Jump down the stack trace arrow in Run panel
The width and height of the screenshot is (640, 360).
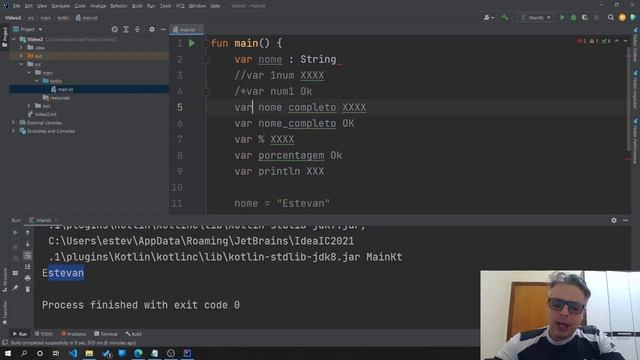[28, 244]
